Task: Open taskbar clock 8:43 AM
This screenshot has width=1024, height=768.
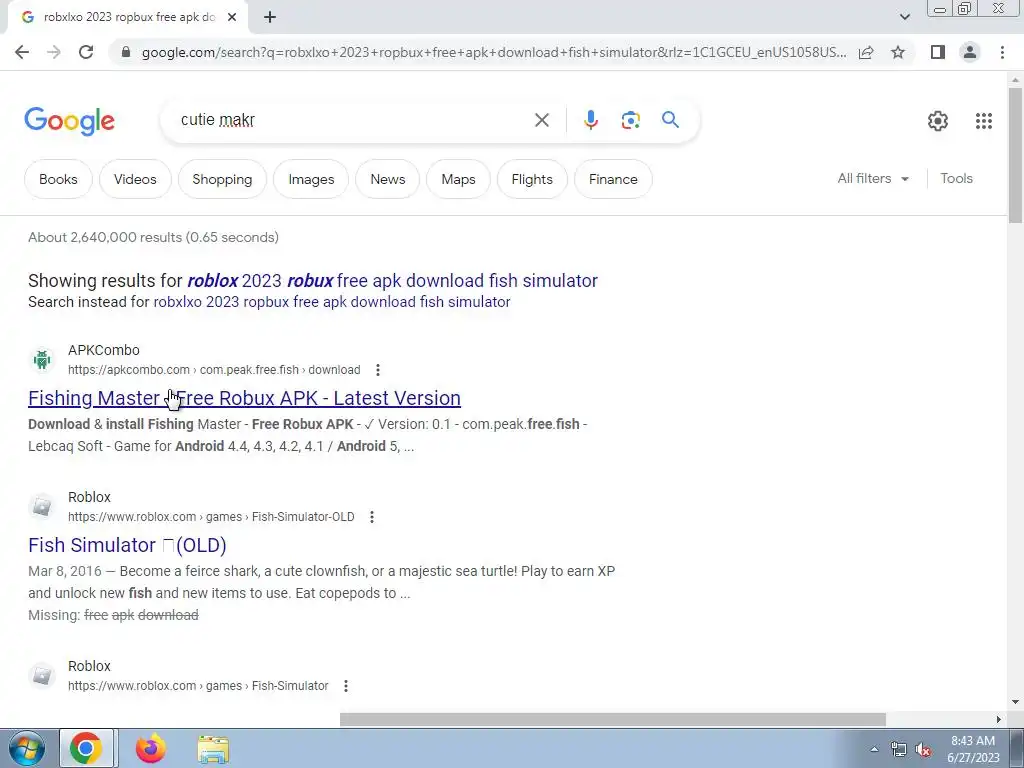Action: [x=973, y=749]
